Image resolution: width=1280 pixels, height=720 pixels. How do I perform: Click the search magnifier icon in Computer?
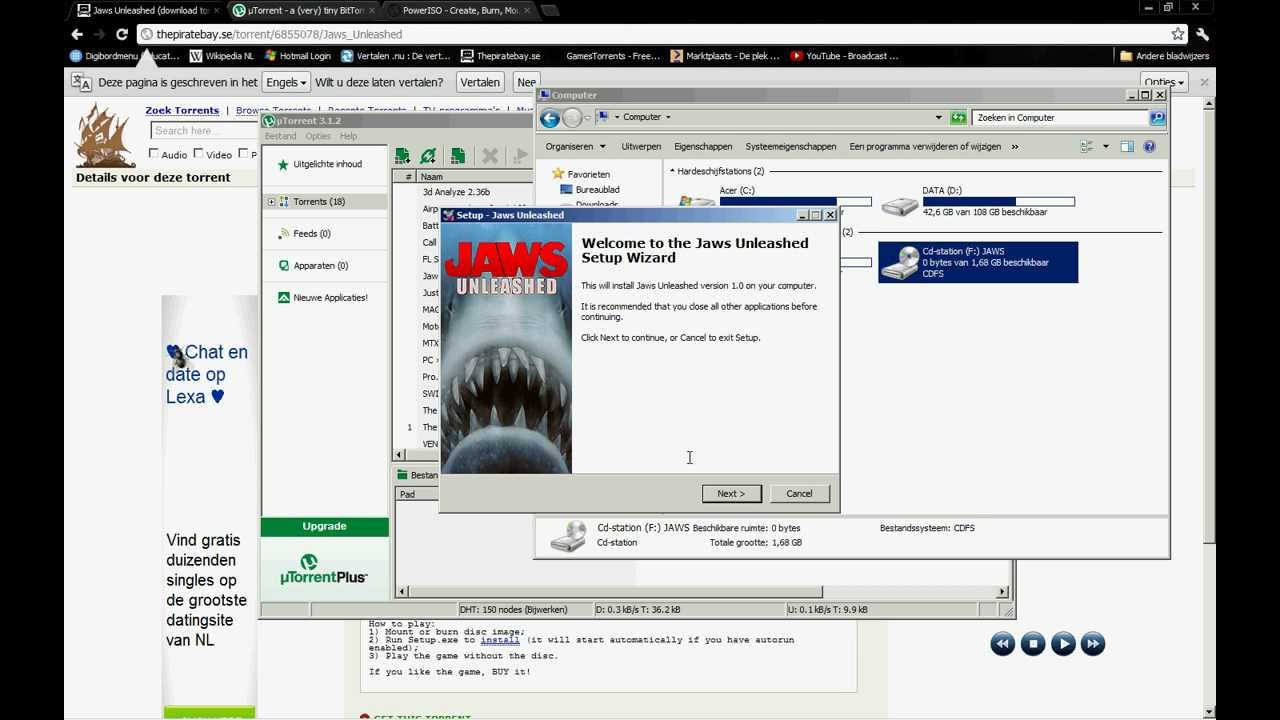pyautogui.click(x=1157, y=118)
